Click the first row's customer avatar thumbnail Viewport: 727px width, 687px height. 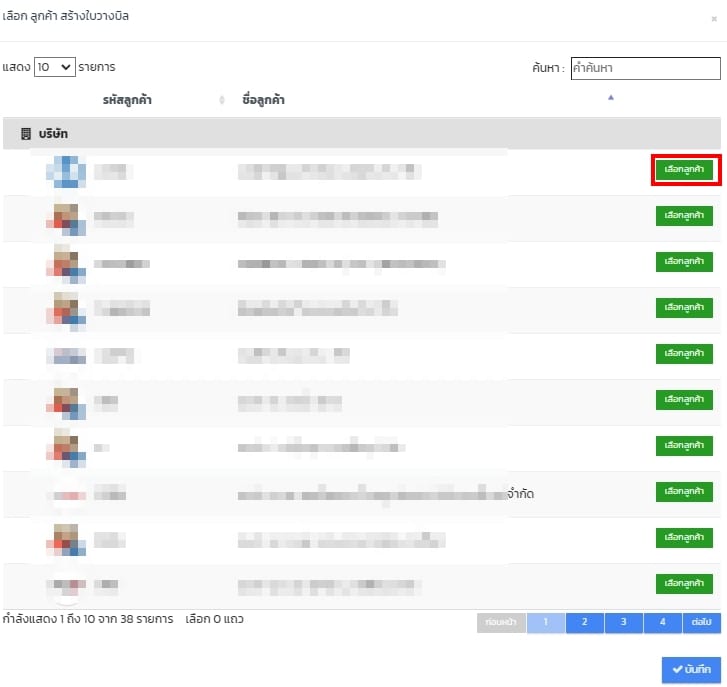point(66,171)
